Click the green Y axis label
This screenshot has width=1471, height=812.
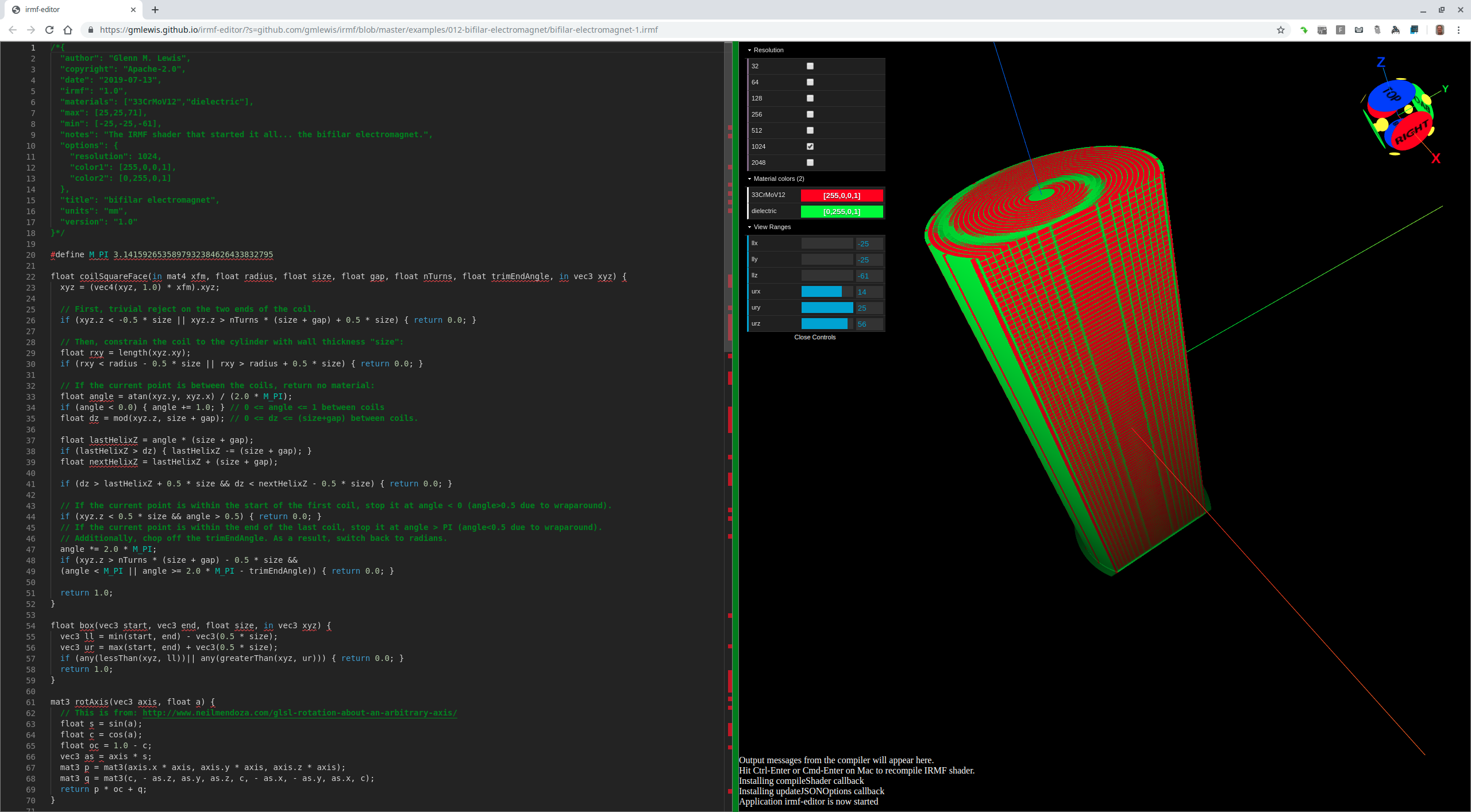pyautogui.click(x=1445, y=88)
